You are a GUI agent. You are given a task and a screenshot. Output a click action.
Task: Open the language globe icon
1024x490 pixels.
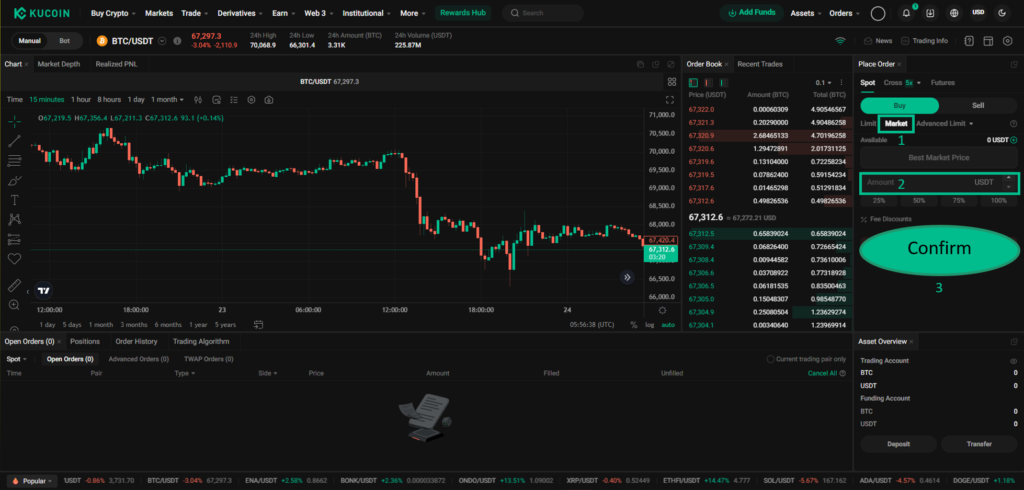(x=955, y=13)
